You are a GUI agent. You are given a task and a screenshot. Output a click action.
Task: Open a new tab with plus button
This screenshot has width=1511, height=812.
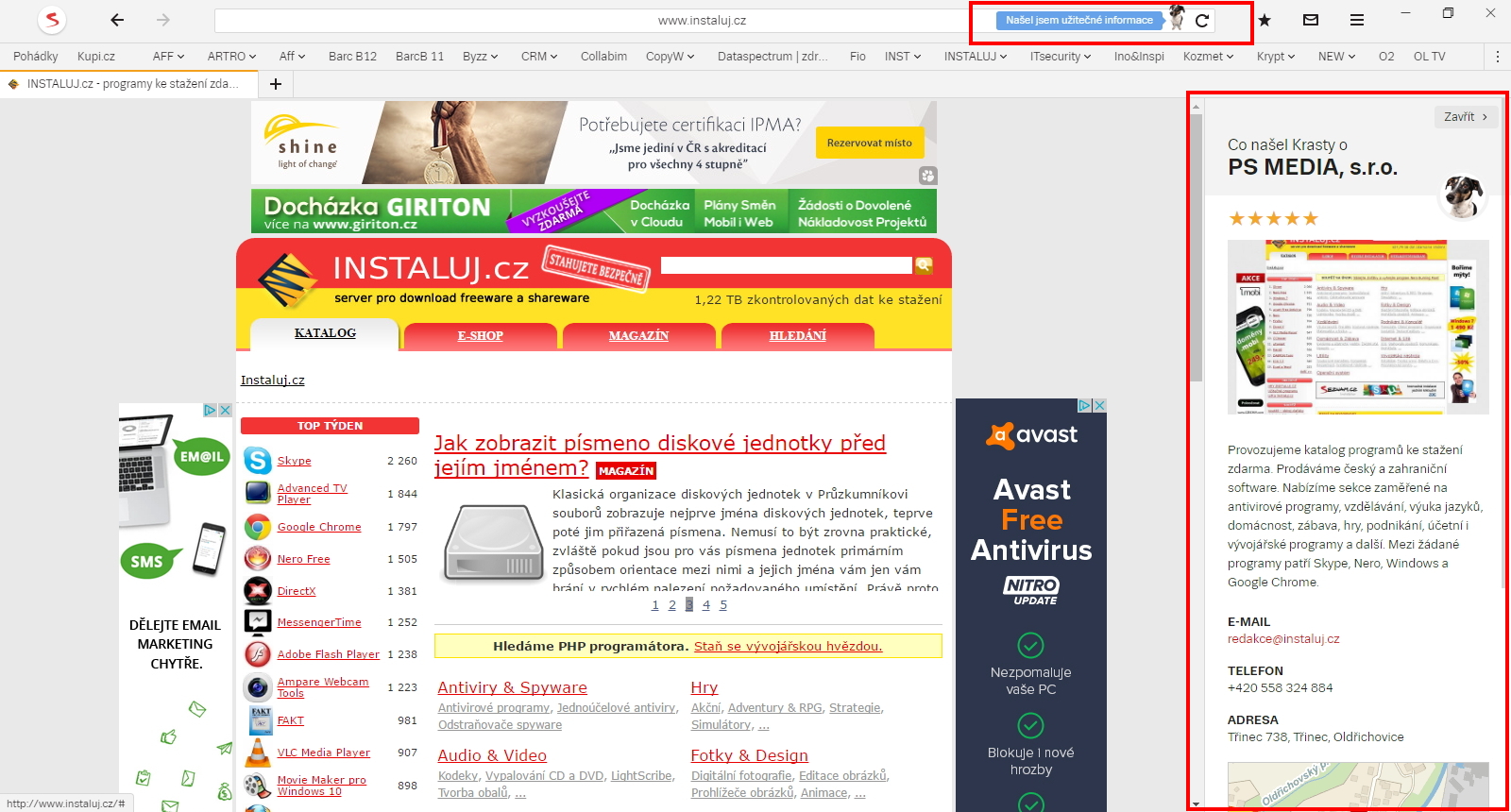click(276, 84)
